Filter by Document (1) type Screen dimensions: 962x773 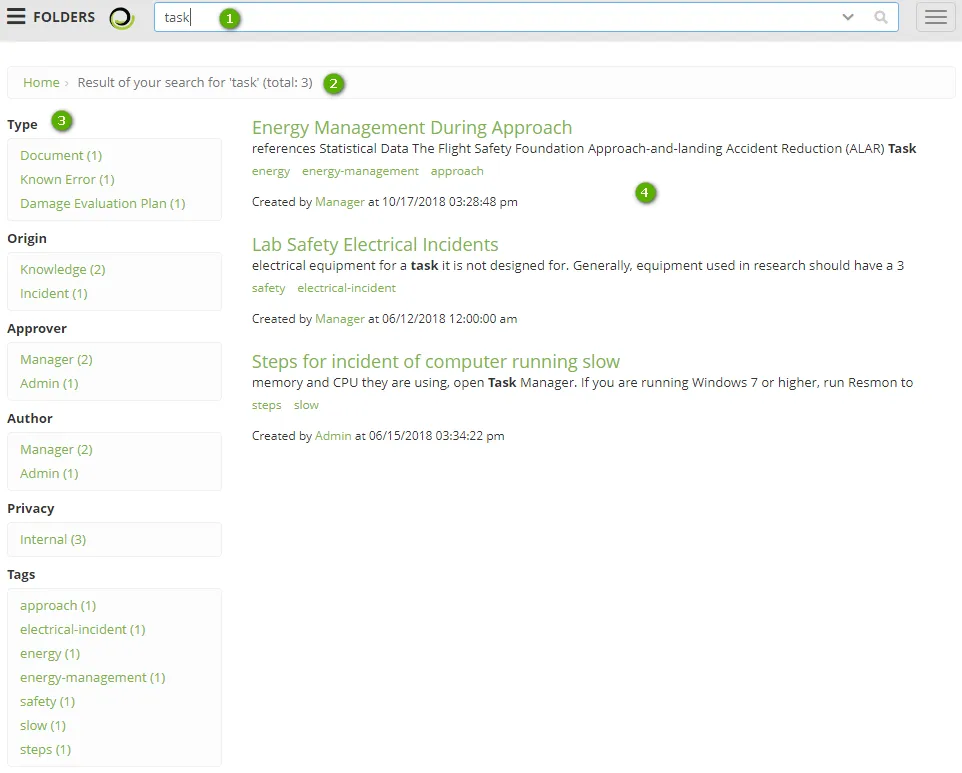[61, 155]
